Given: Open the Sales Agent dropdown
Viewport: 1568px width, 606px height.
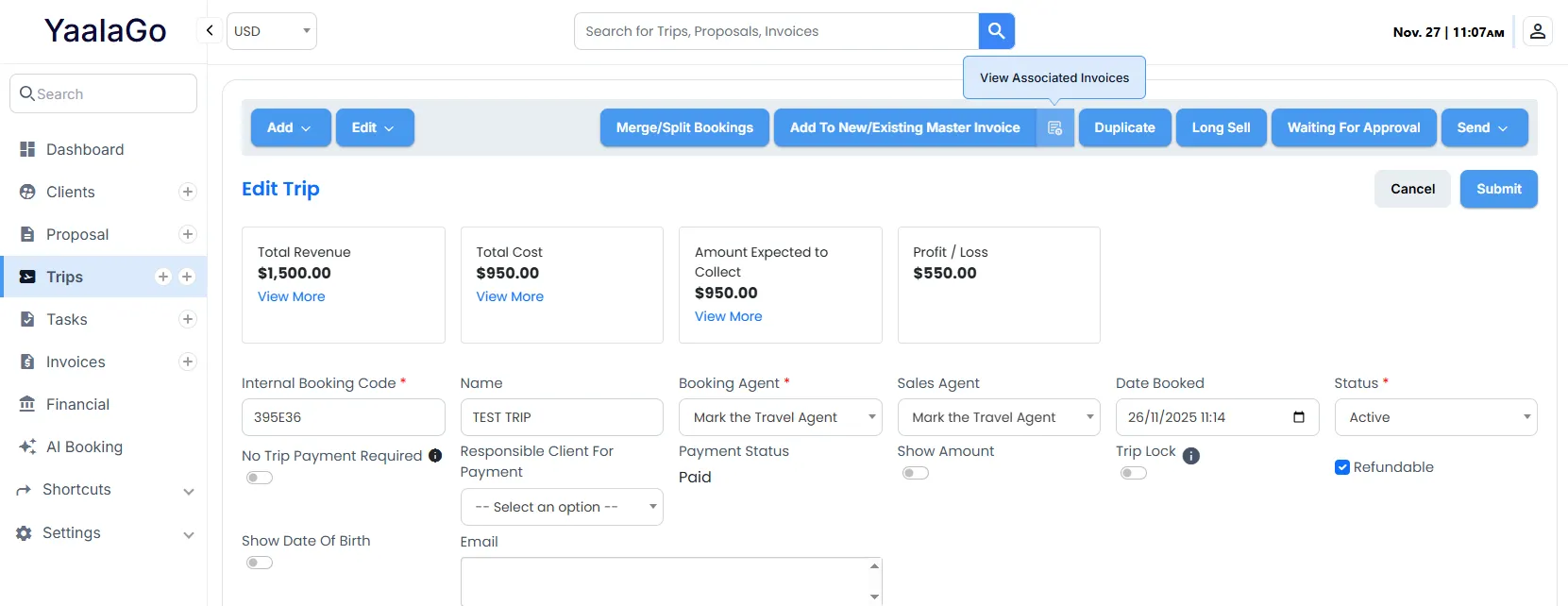Looking at the screenshot, I should [999, 417].
